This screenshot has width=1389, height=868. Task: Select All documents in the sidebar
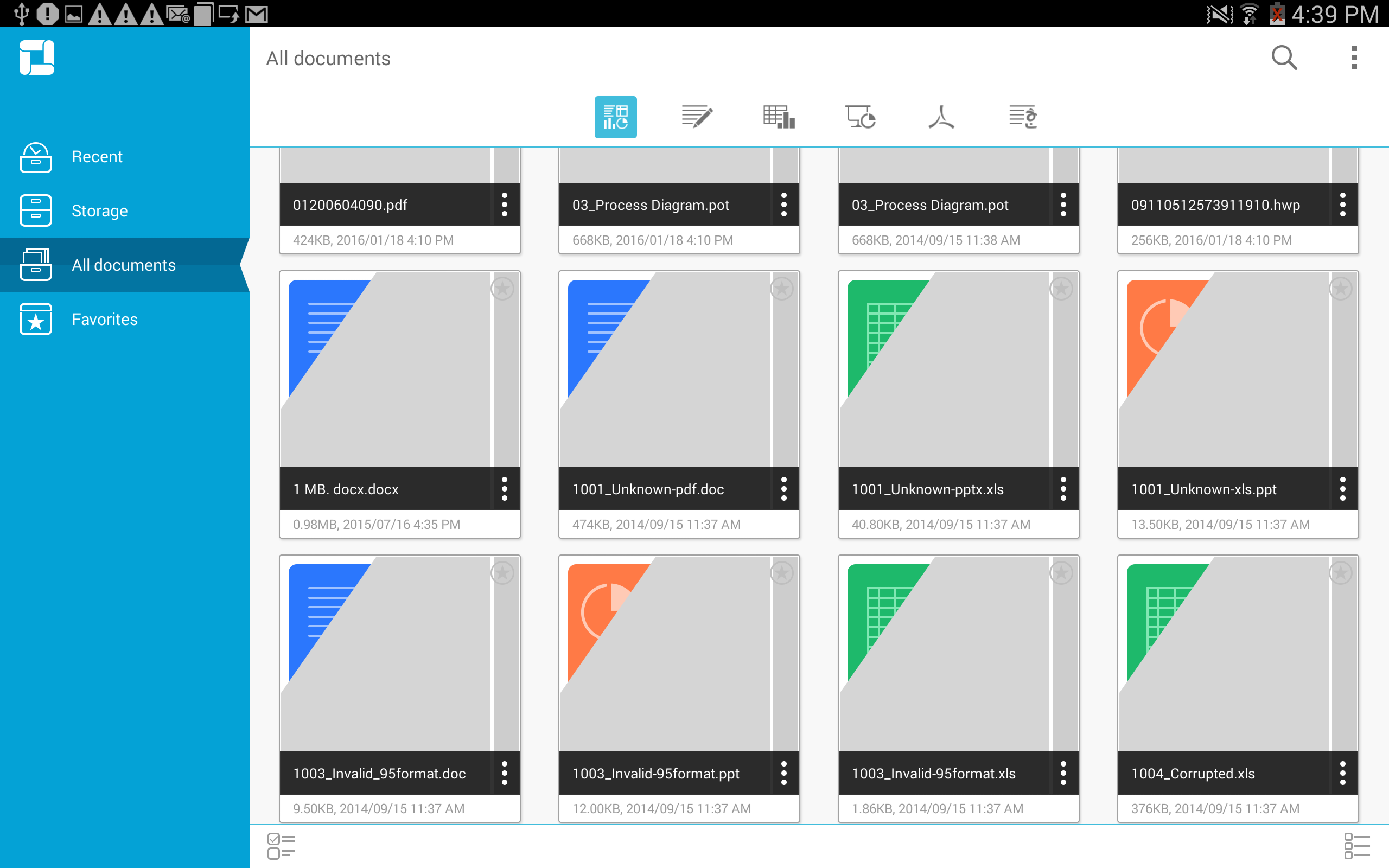point(125,265)
